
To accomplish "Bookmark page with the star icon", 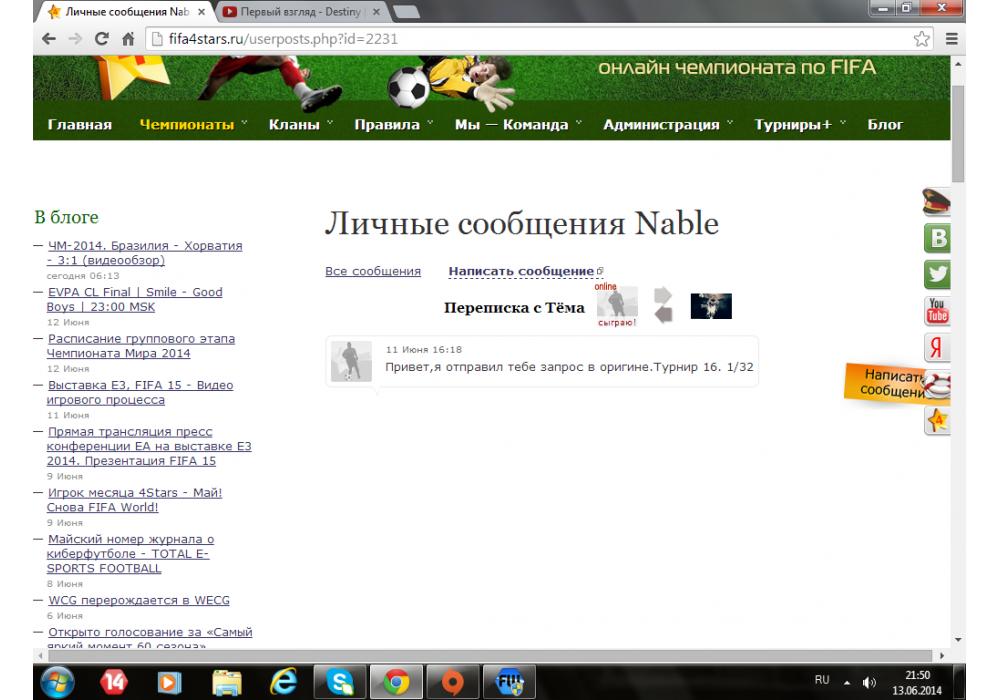I will (x=923, y=39).
